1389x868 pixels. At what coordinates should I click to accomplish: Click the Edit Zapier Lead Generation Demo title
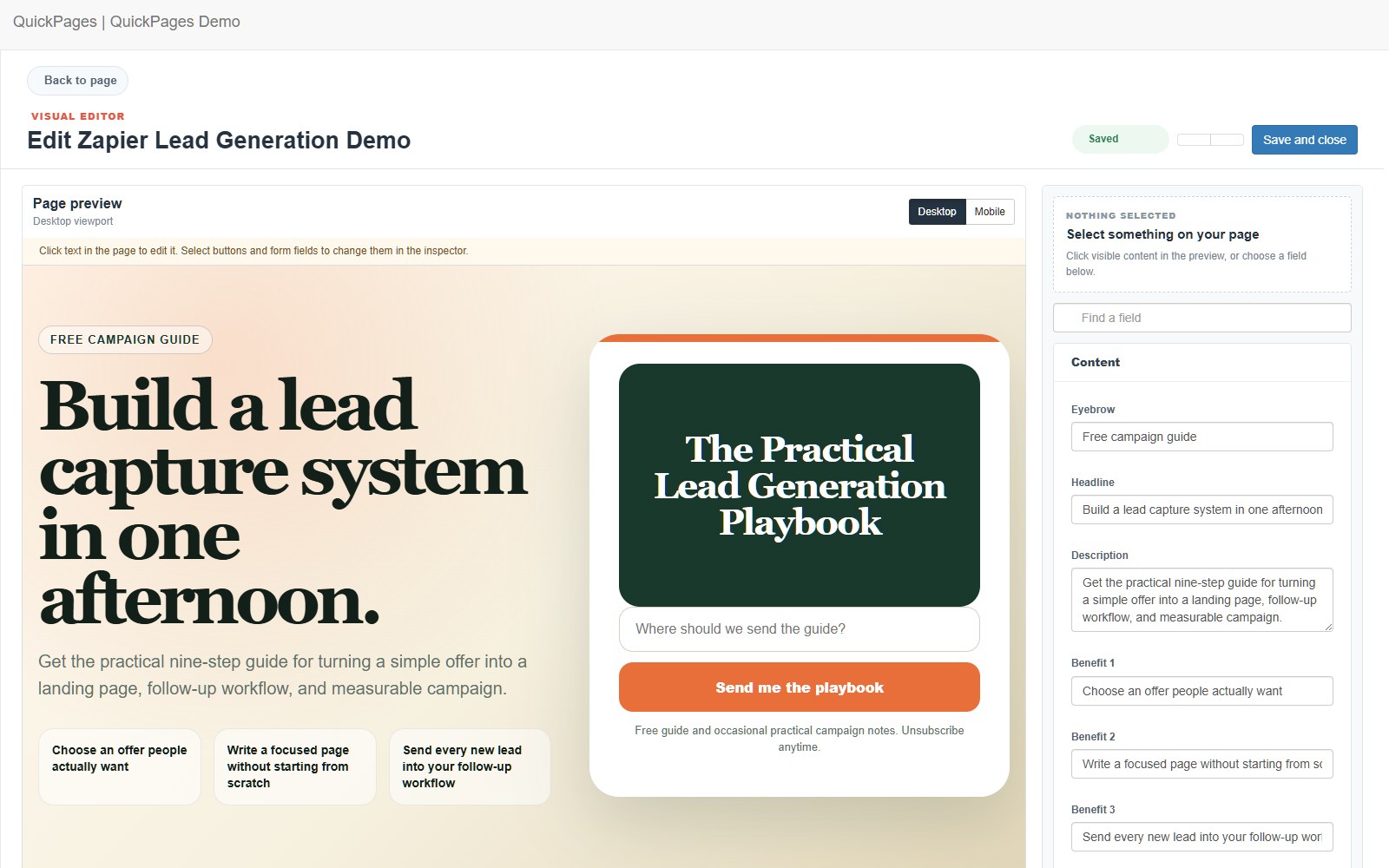tap(219, 141)
